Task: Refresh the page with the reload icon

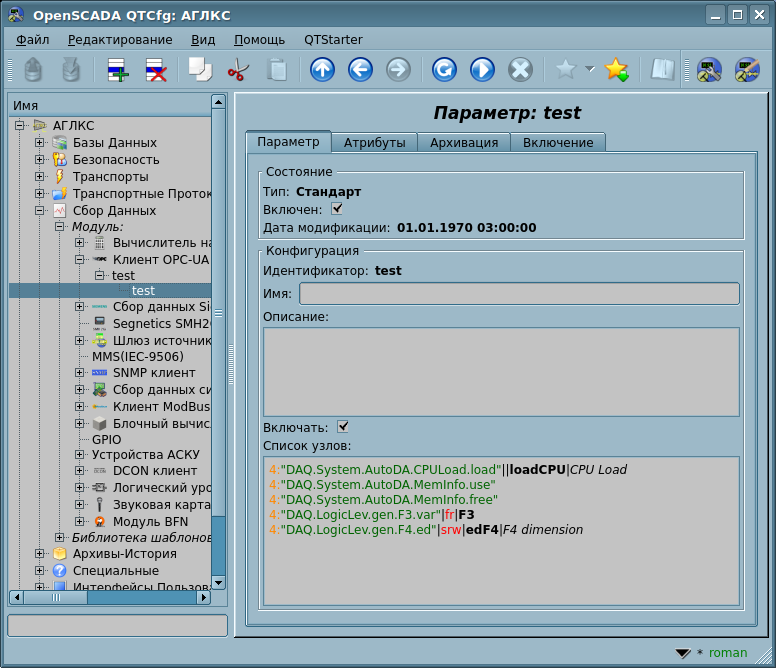Action: 444,70
